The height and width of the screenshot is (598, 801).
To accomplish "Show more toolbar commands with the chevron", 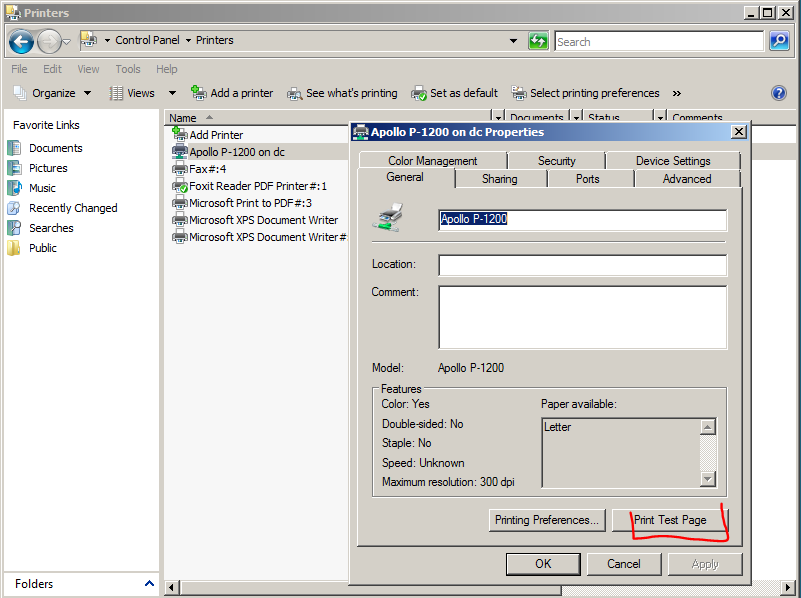I will point(676,93).
